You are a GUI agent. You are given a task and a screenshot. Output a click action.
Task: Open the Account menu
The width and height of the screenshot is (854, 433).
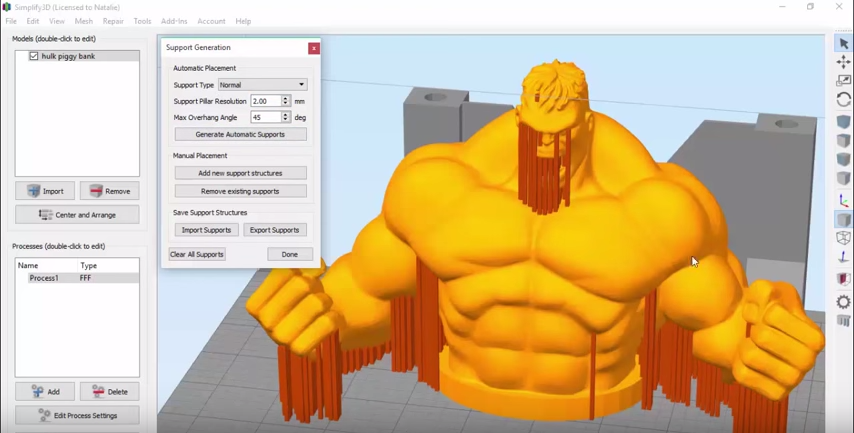point(211,21)
